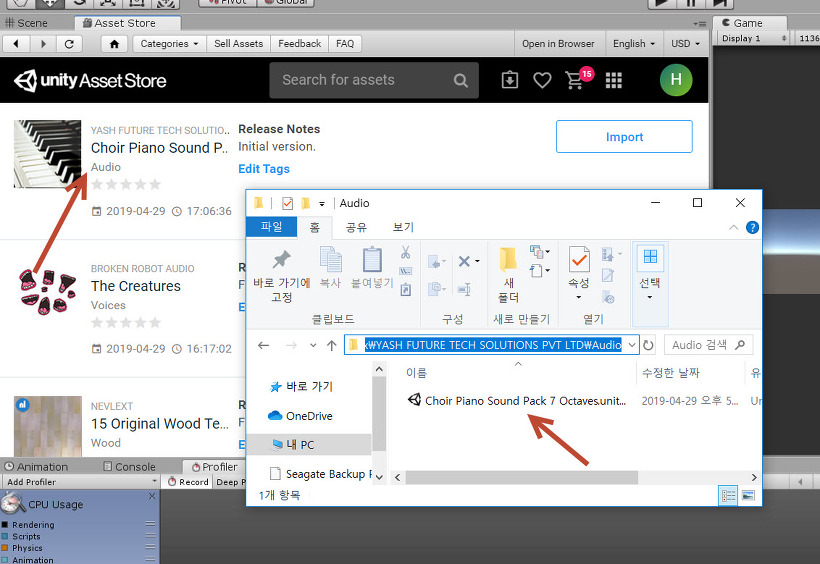Open the 파일 ribbon tab
The height and width of the screenshot is (564, 820).
click(271, 227)
